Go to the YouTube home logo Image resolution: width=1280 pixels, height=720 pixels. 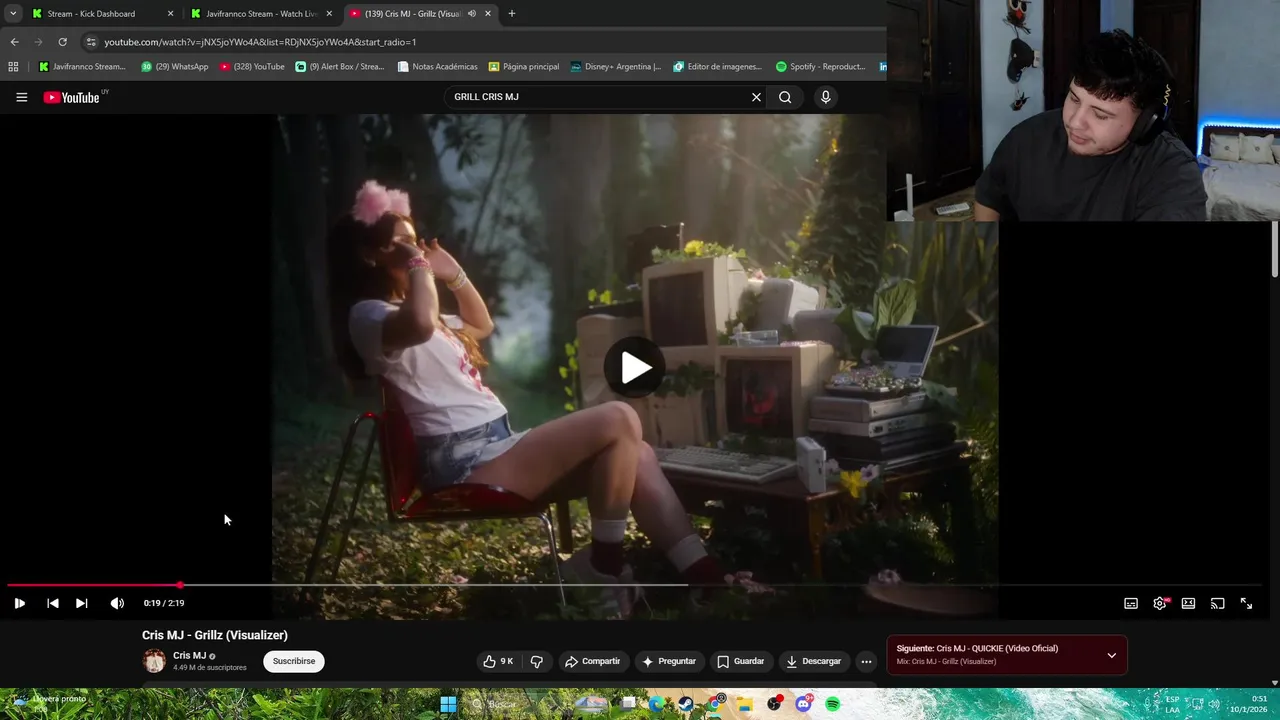point(72,97)
